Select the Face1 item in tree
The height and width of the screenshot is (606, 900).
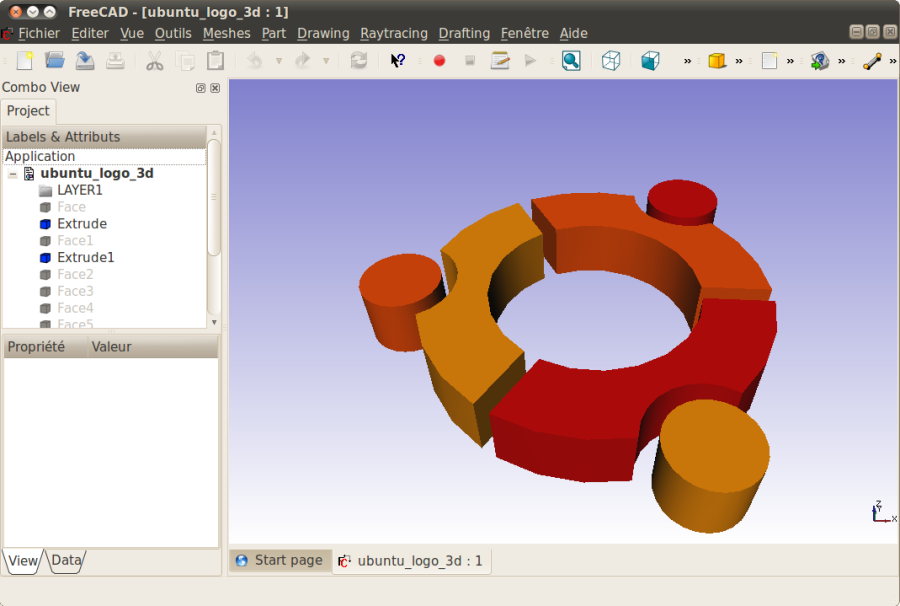tap(75, 240)
